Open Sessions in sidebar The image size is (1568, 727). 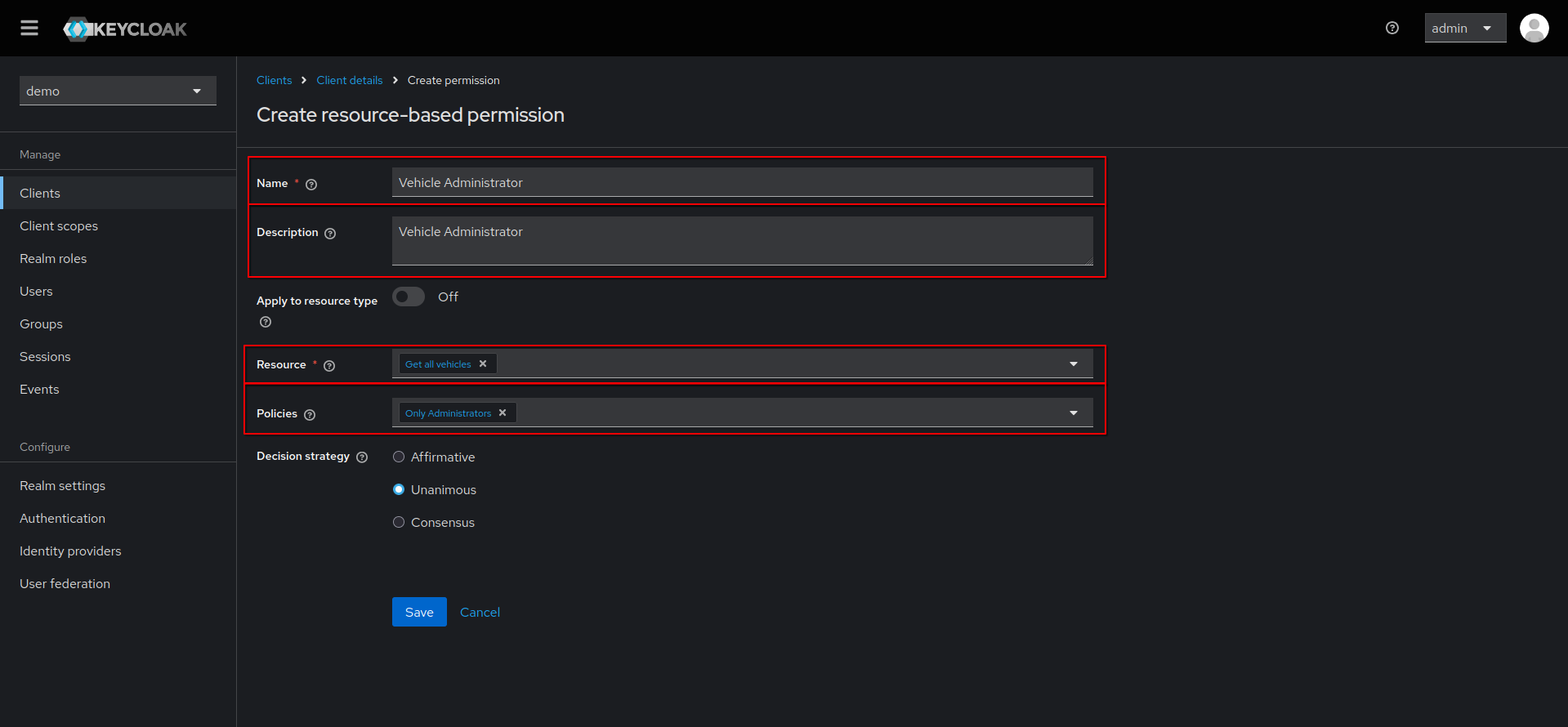coord(118,356)
